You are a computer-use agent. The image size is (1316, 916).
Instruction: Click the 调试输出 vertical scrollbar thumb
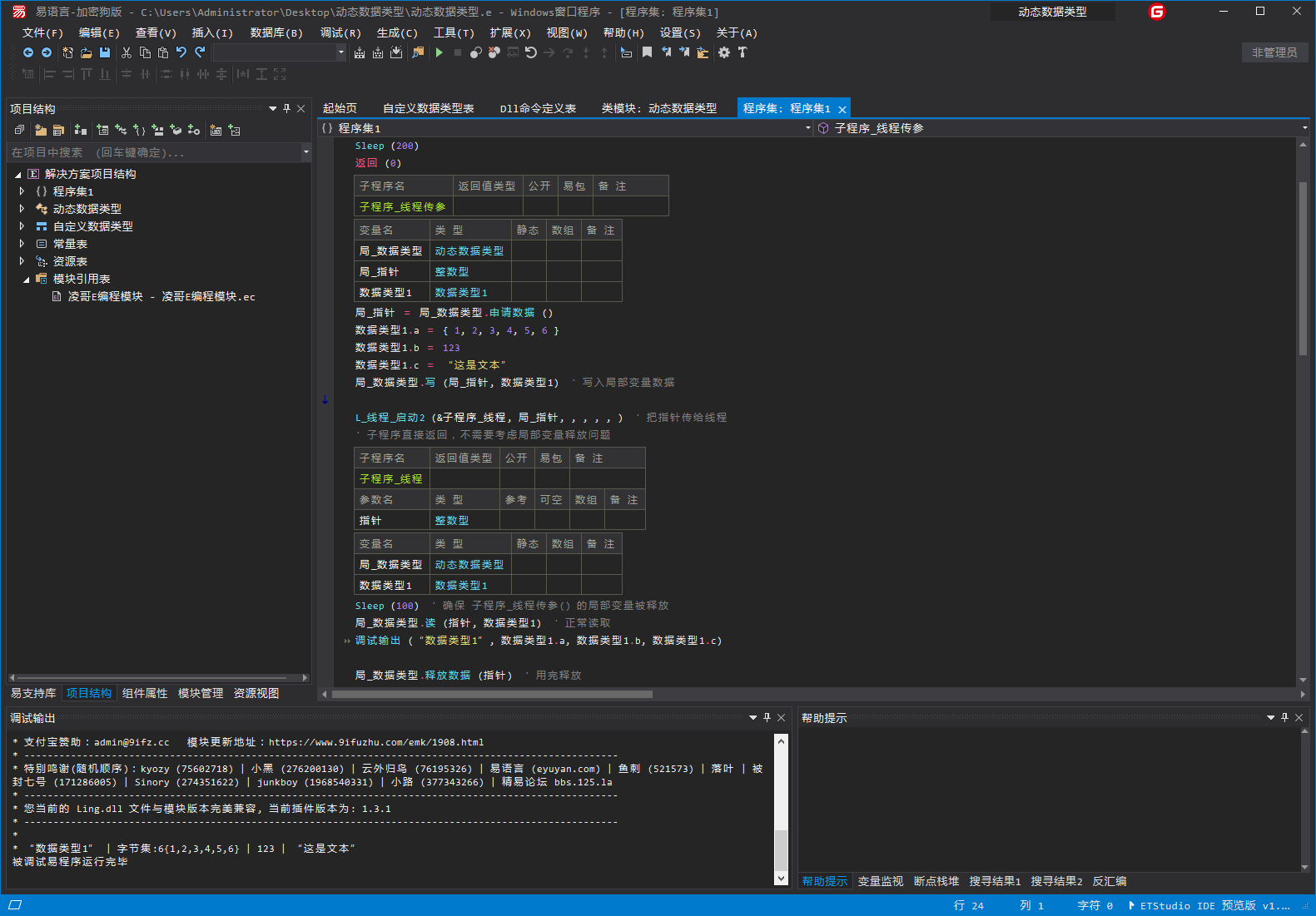point(781,849)
